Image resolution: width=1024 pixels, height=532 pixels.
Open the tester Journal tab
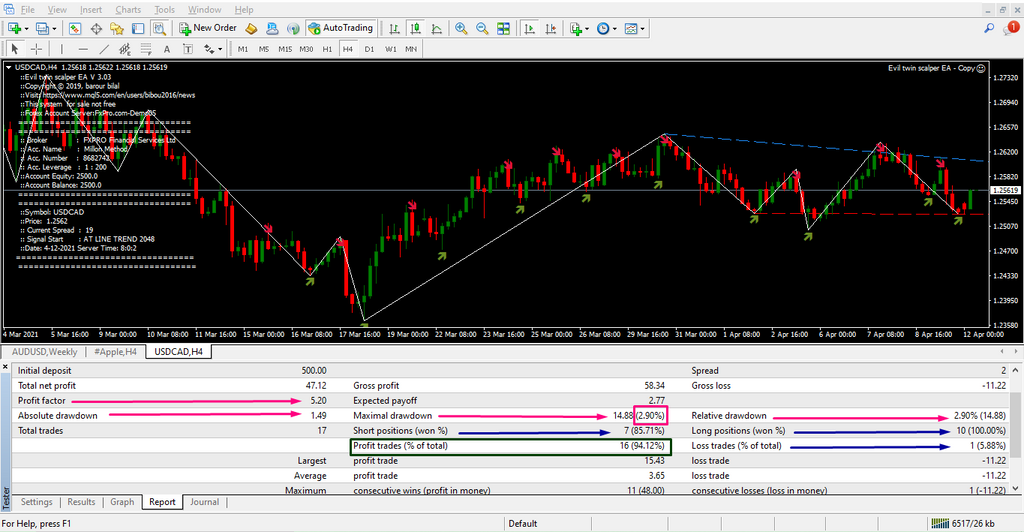[204, 502]
